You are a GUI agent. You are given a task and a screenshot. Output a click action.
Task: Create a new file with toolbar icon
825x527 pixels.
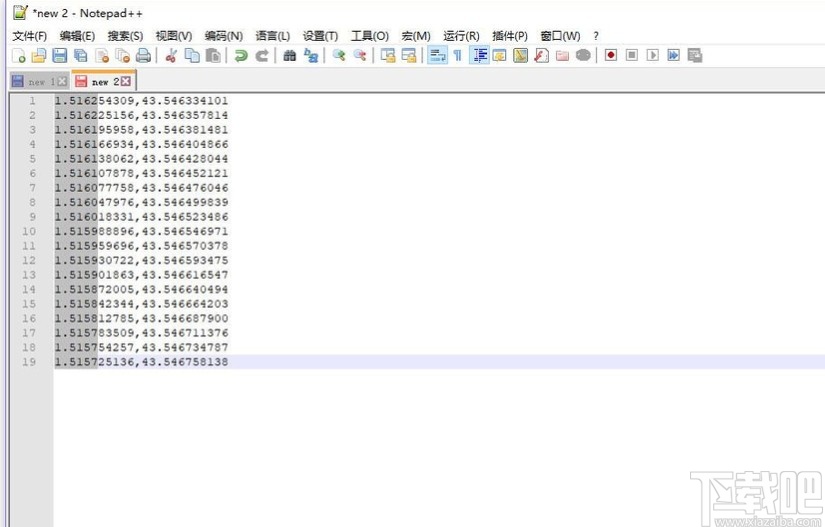[x=18, y=55]
